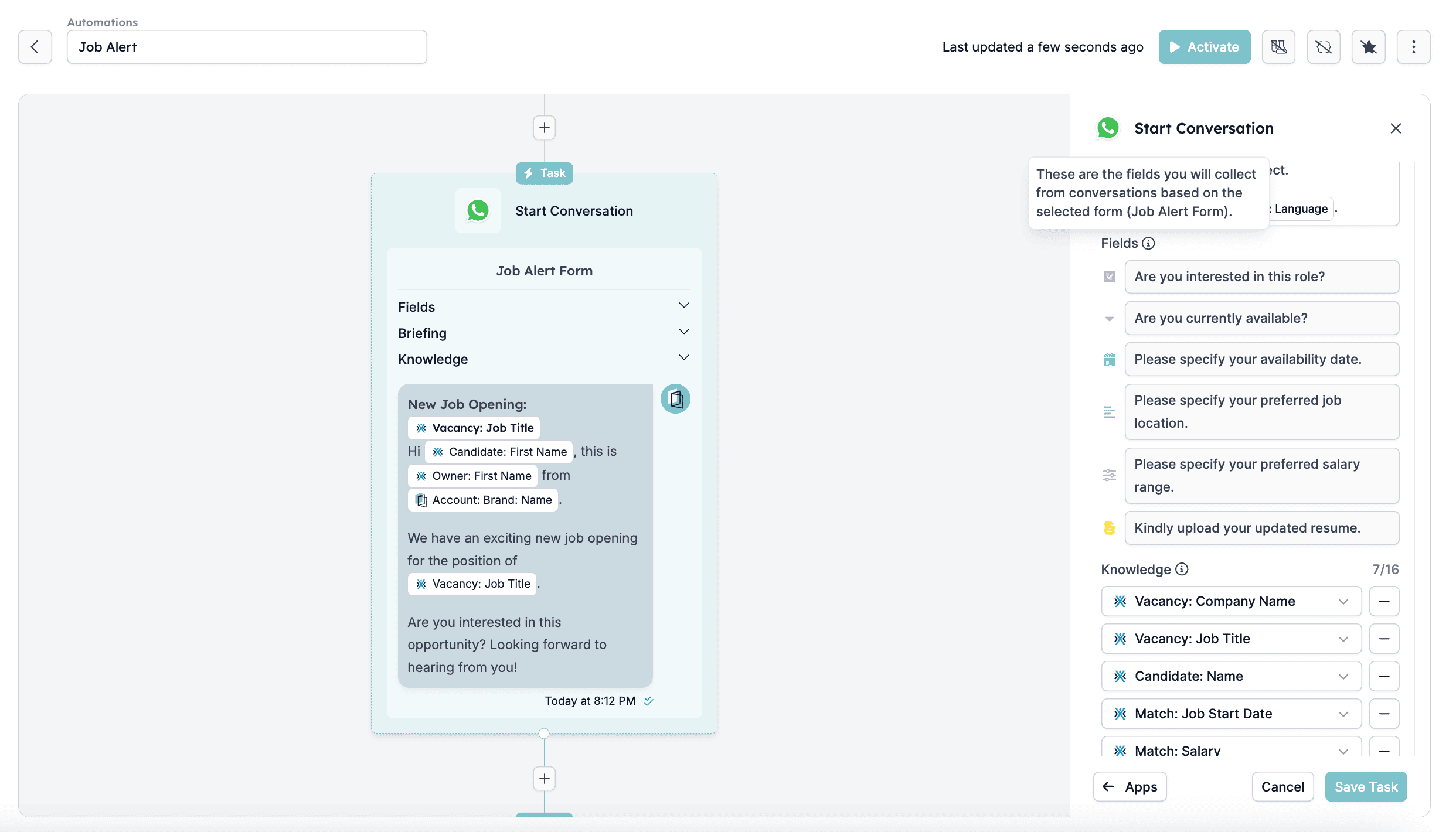Screen dimensions: 1456x832
Task: Open the three-dot more options menu
Action: pos(1414,47)
